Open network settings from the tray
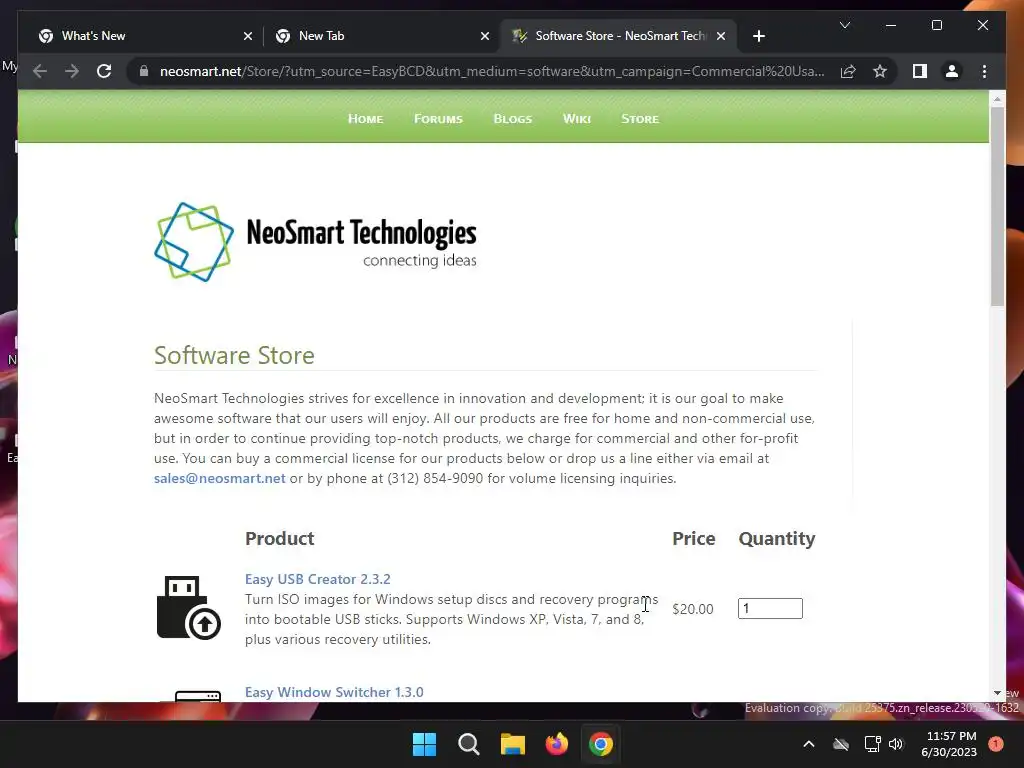 click(x=872, y=744)
